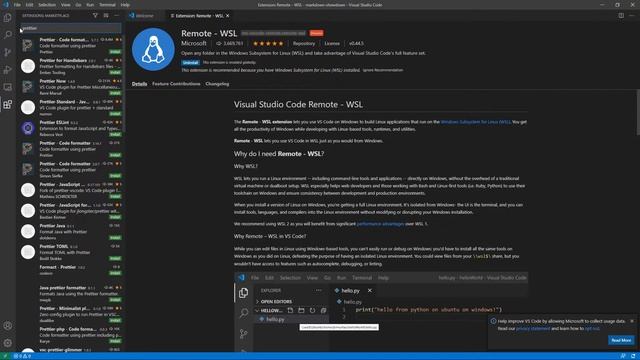Select Prettier Standard in the extensions list
Viewport: 640px width, 360px height.
pyautogui.click(x=70, y=107)
